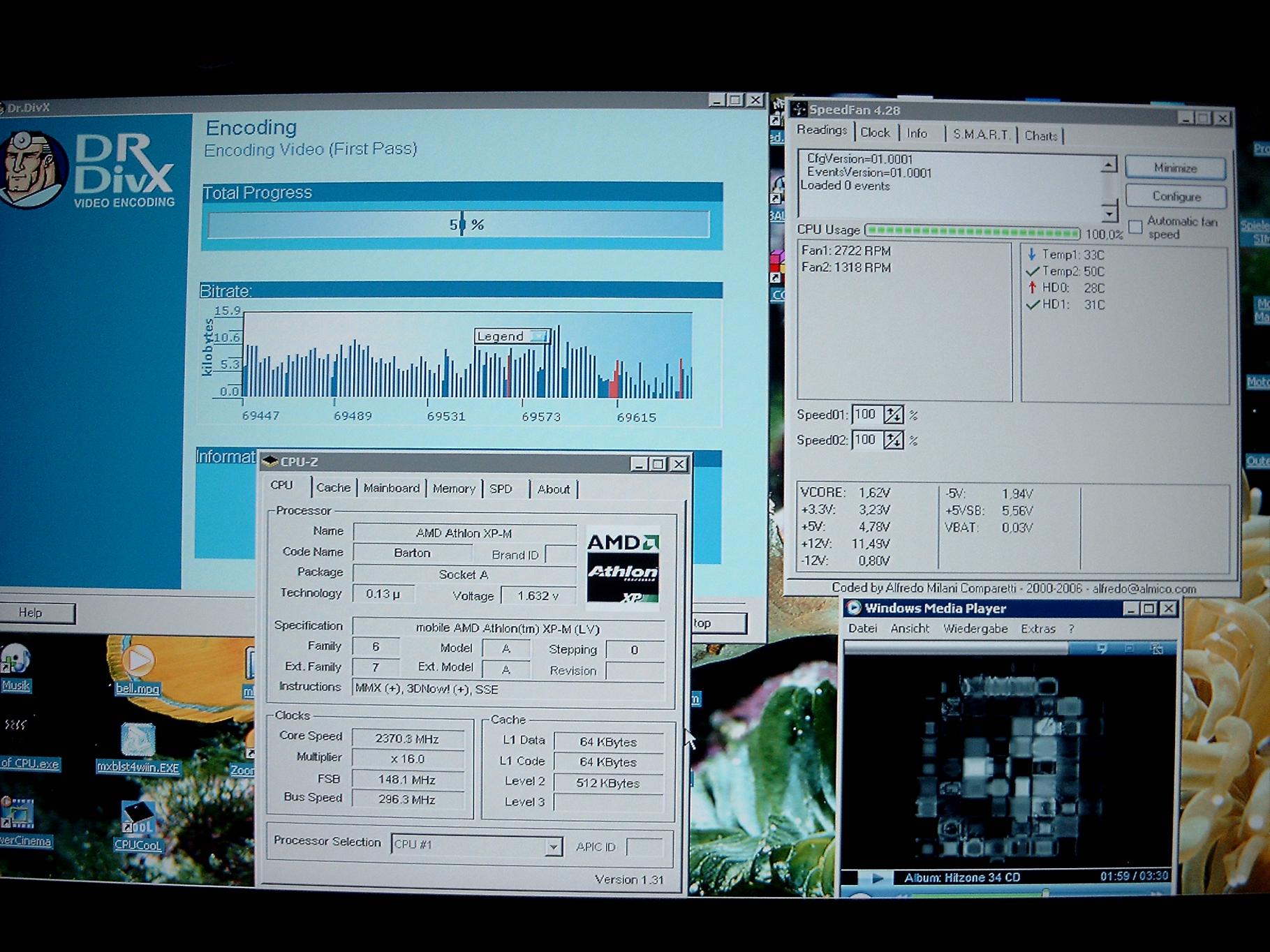Select the CPU tab in CPU-Z
Image resolution: width=1270 pixels, height=952 pixels.
click(282, 486)
